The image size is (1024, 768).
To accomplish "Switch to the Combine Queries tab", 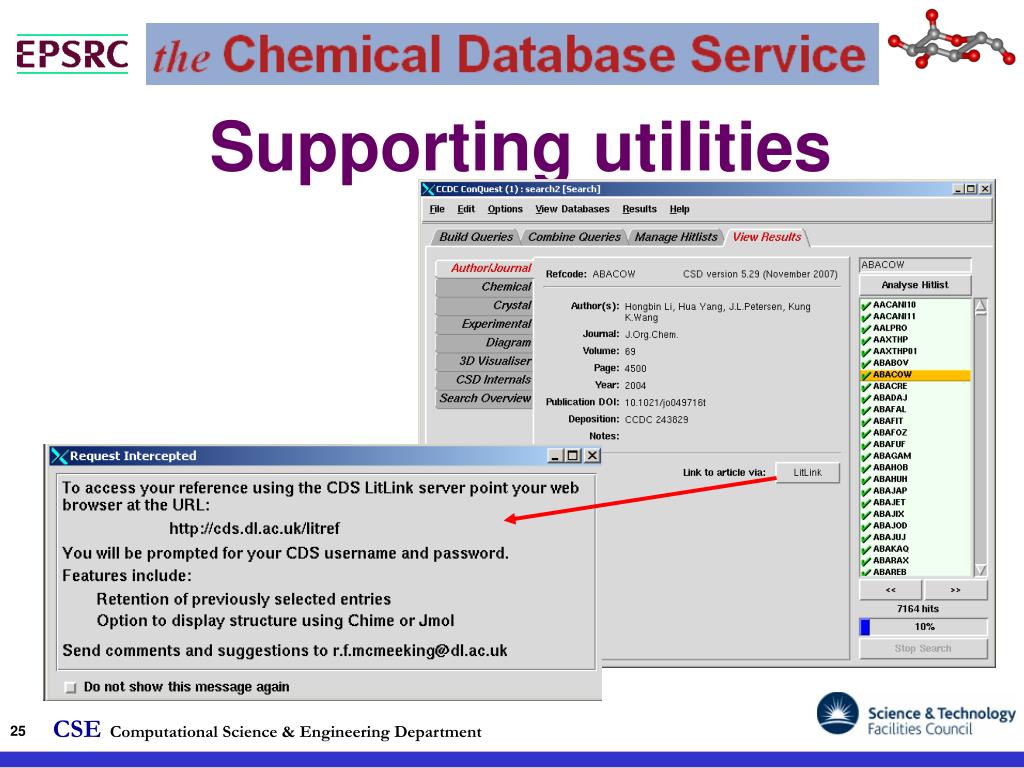I will tap(574, 237).
